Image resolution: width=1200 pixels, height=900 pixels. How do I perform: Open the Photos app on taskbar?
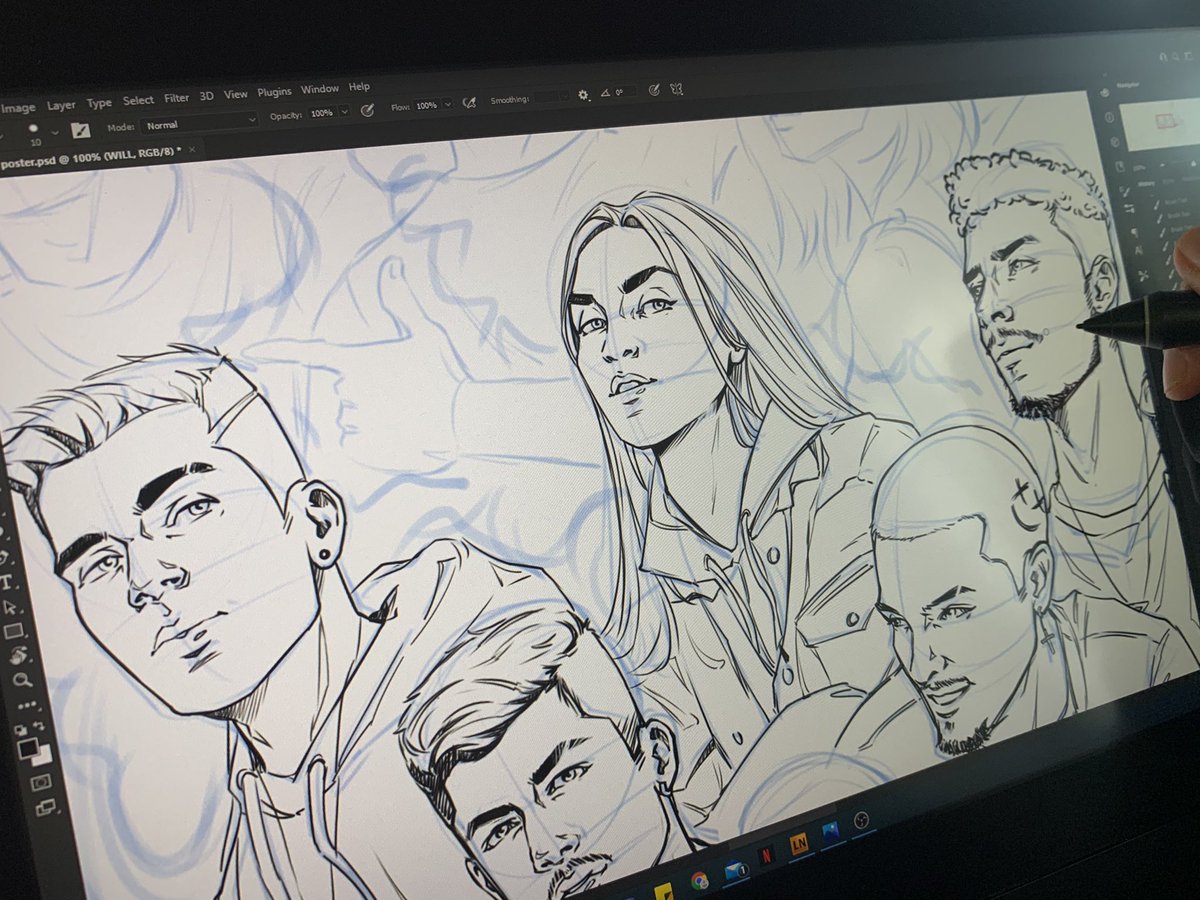[831, 831]
